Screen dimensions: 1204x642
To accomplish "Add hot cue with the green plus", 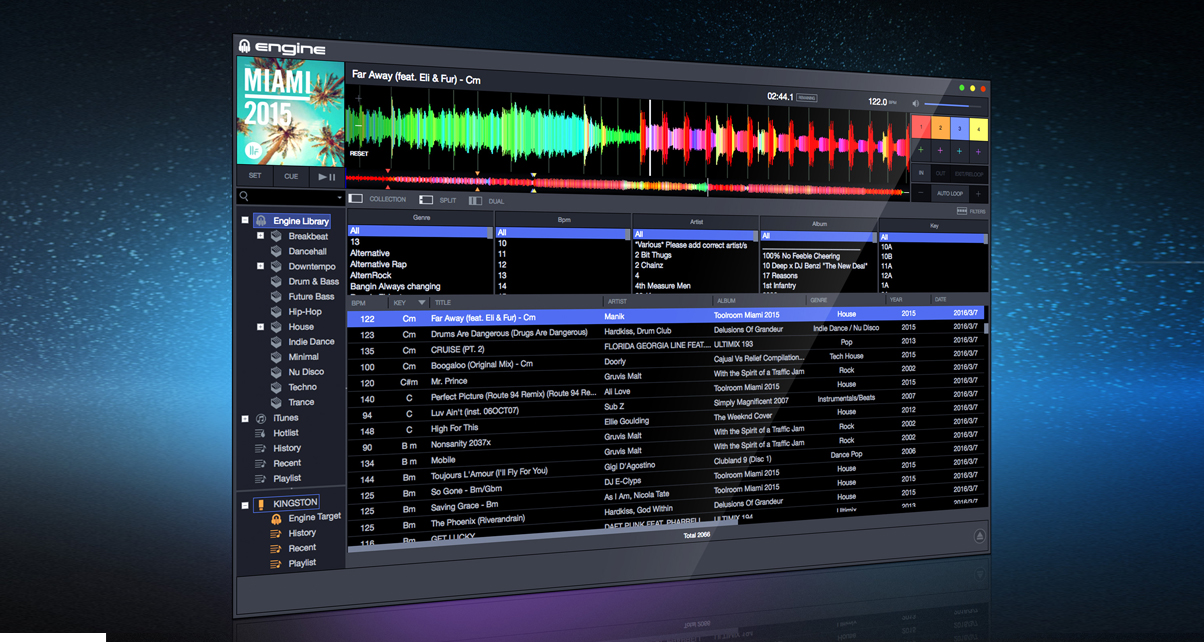I will 919,151.
